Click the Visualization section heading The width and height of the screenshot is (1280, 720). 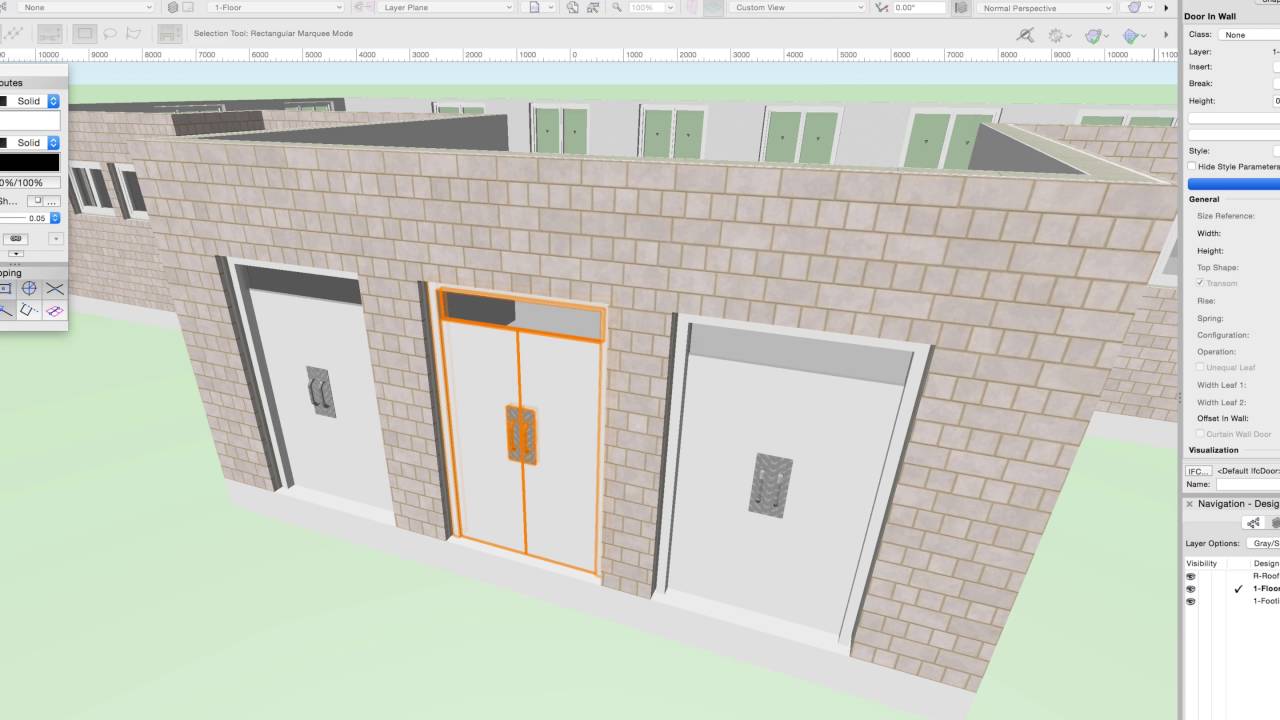pyautogui.click(x=1213, y=450)
